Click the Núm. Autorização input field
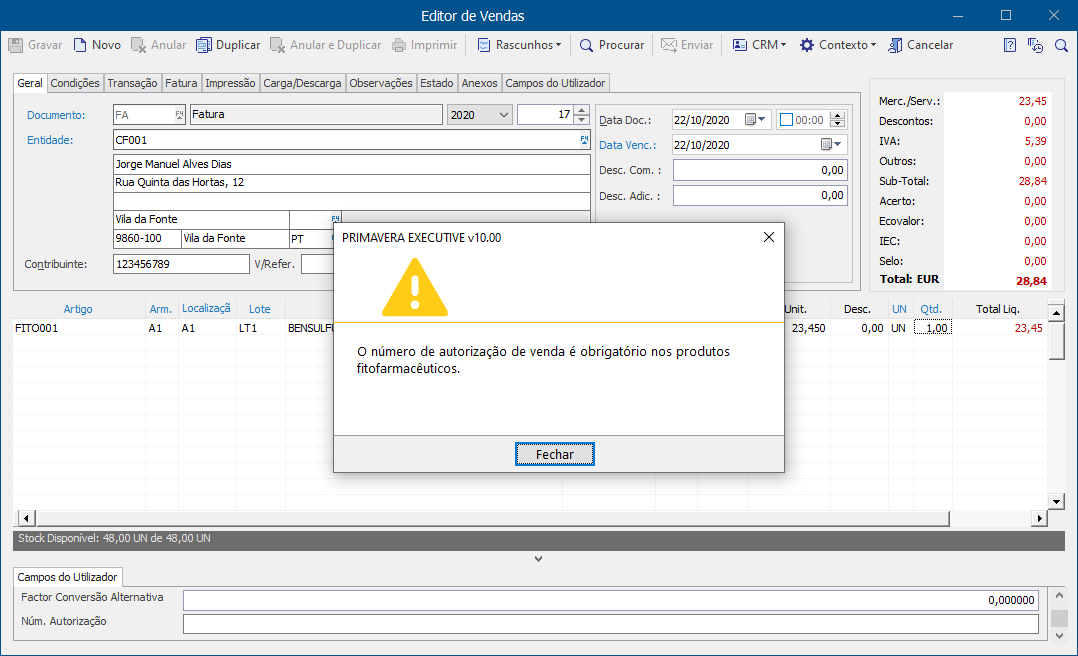This screenshot has height=656, width=1078. click(x=610, y=624)
